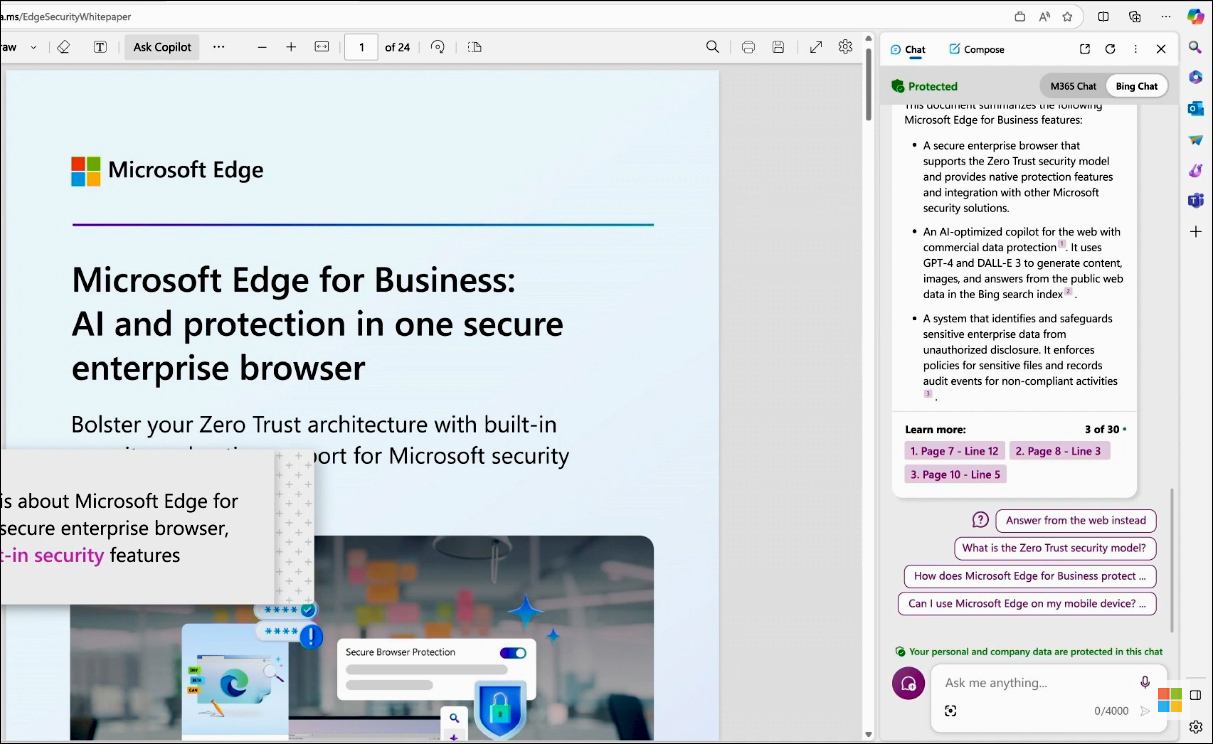Toggle fit to width view
Screen dimensions: 1213x744
[321, 47]
